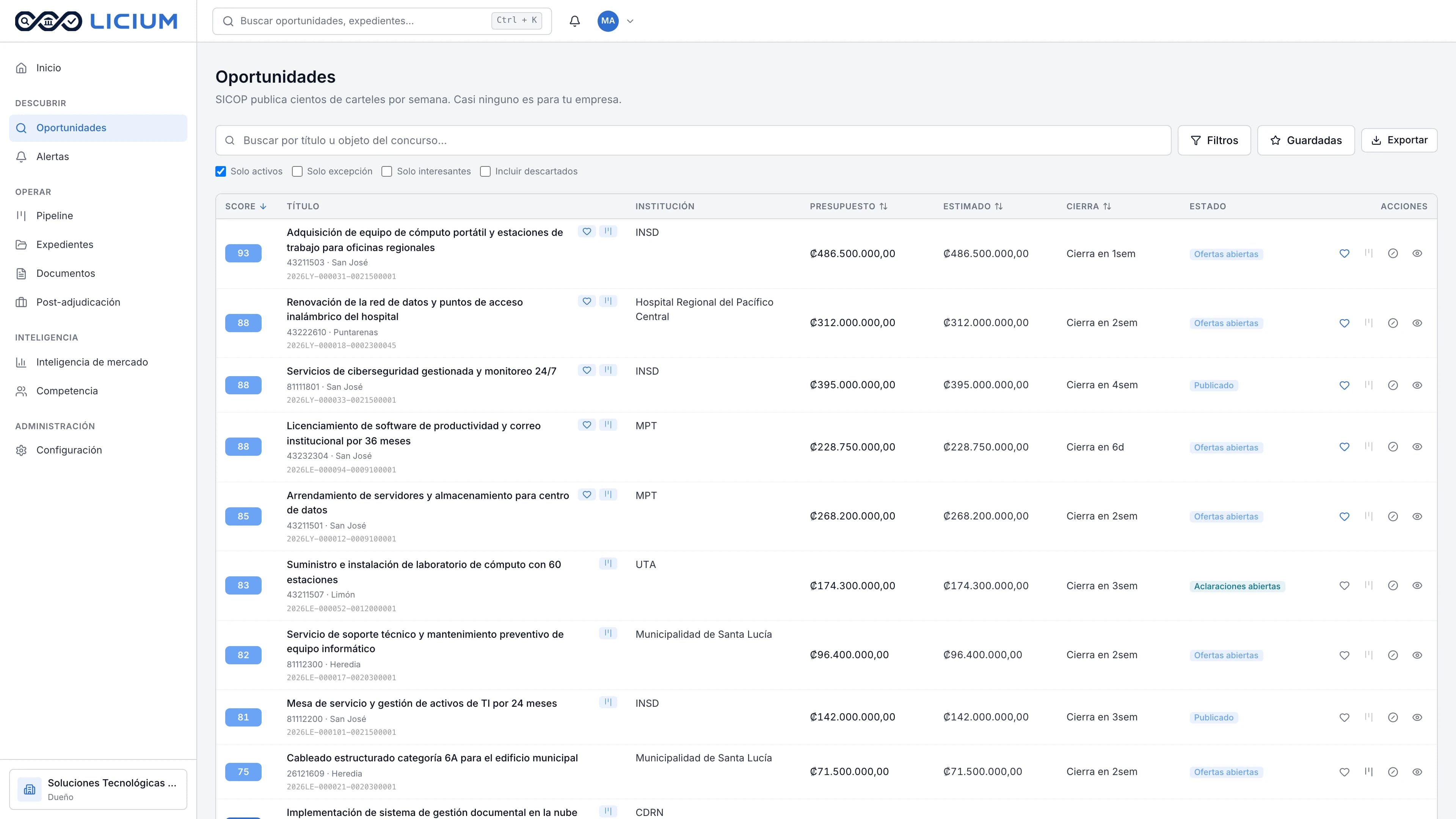Viewport: 1456px width, 819px height.
Task: Navigate to Pipeline section
Action: click(x=98, y=215)
